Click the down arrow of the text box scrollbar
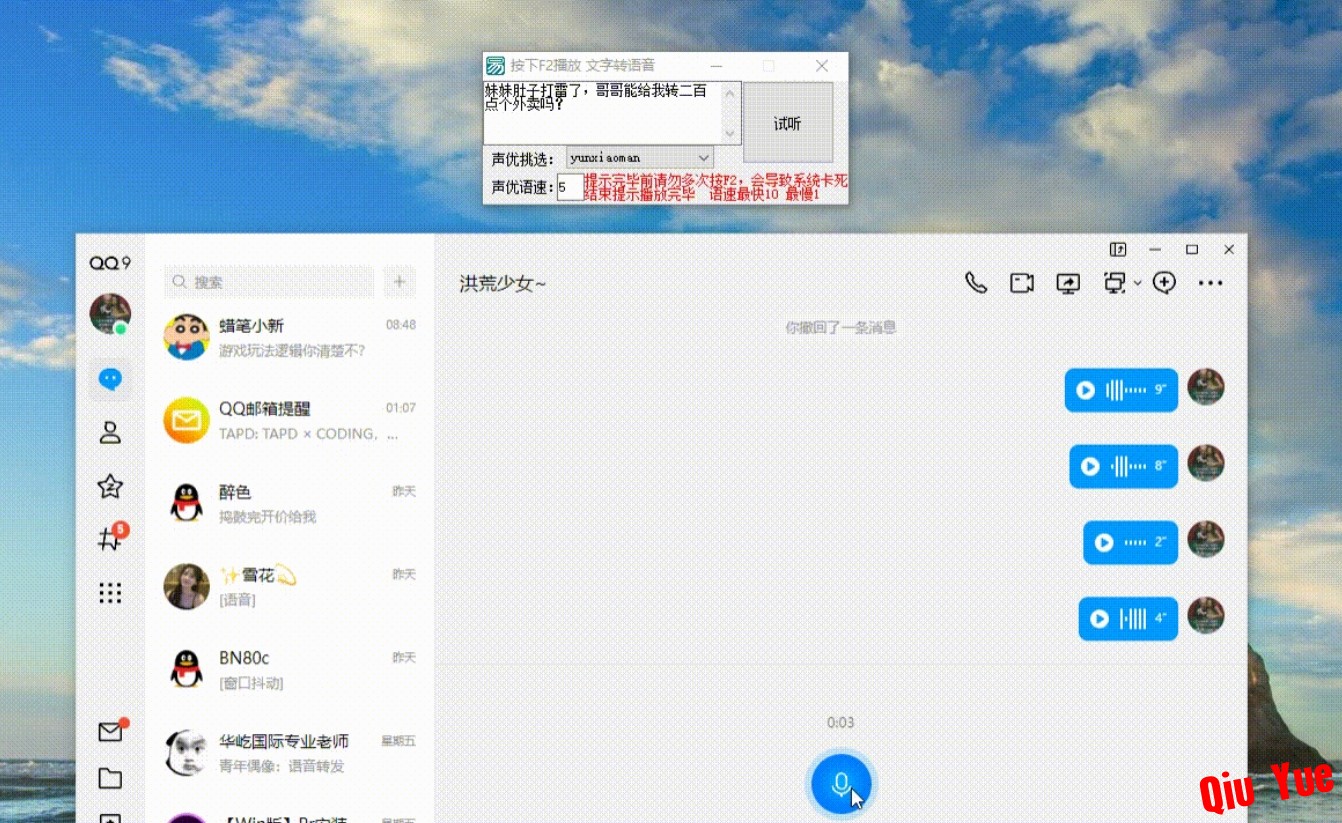 [730, 134]
